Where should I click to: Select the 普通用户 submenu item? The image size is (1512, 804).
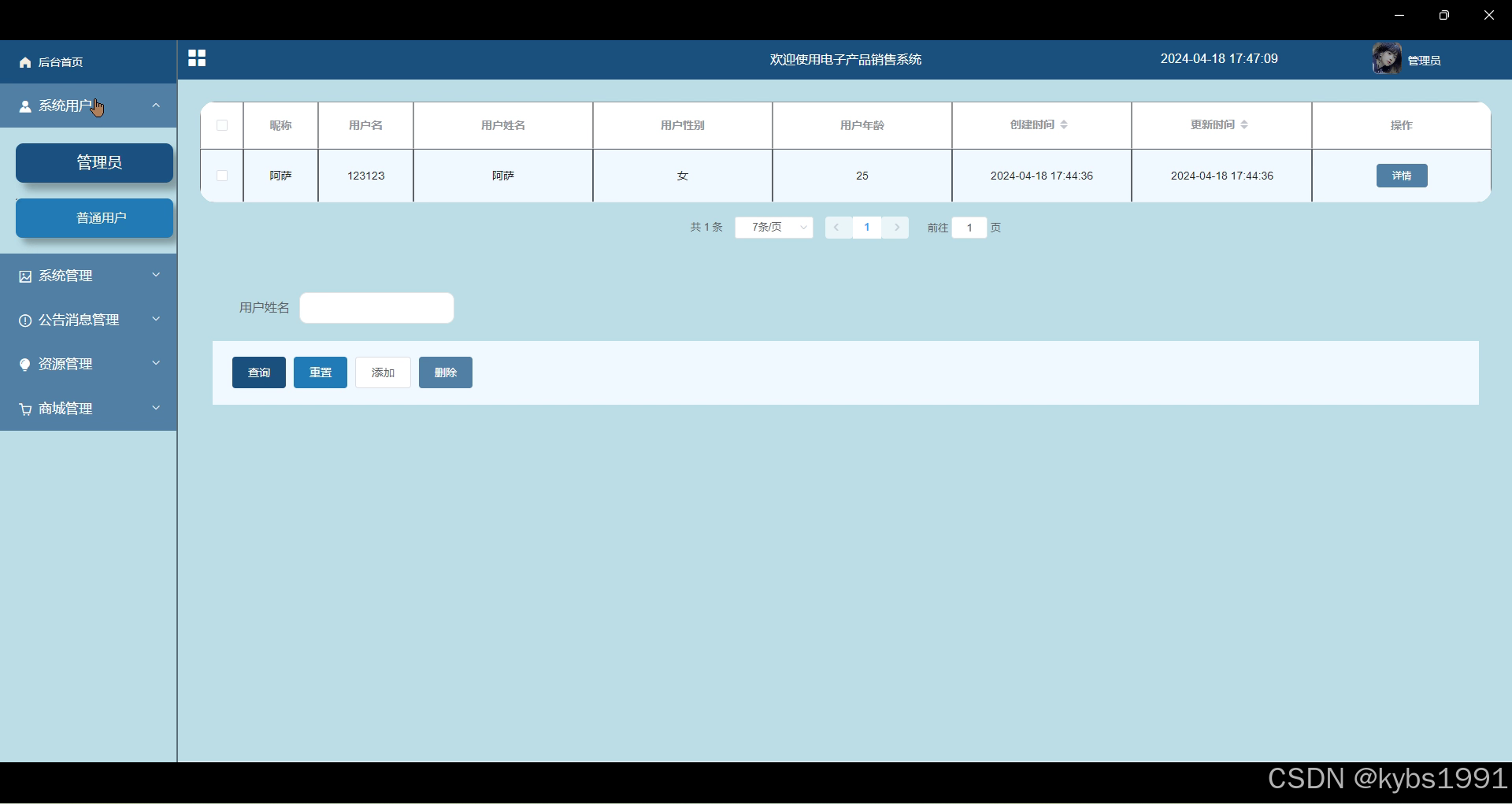[94, 218]
